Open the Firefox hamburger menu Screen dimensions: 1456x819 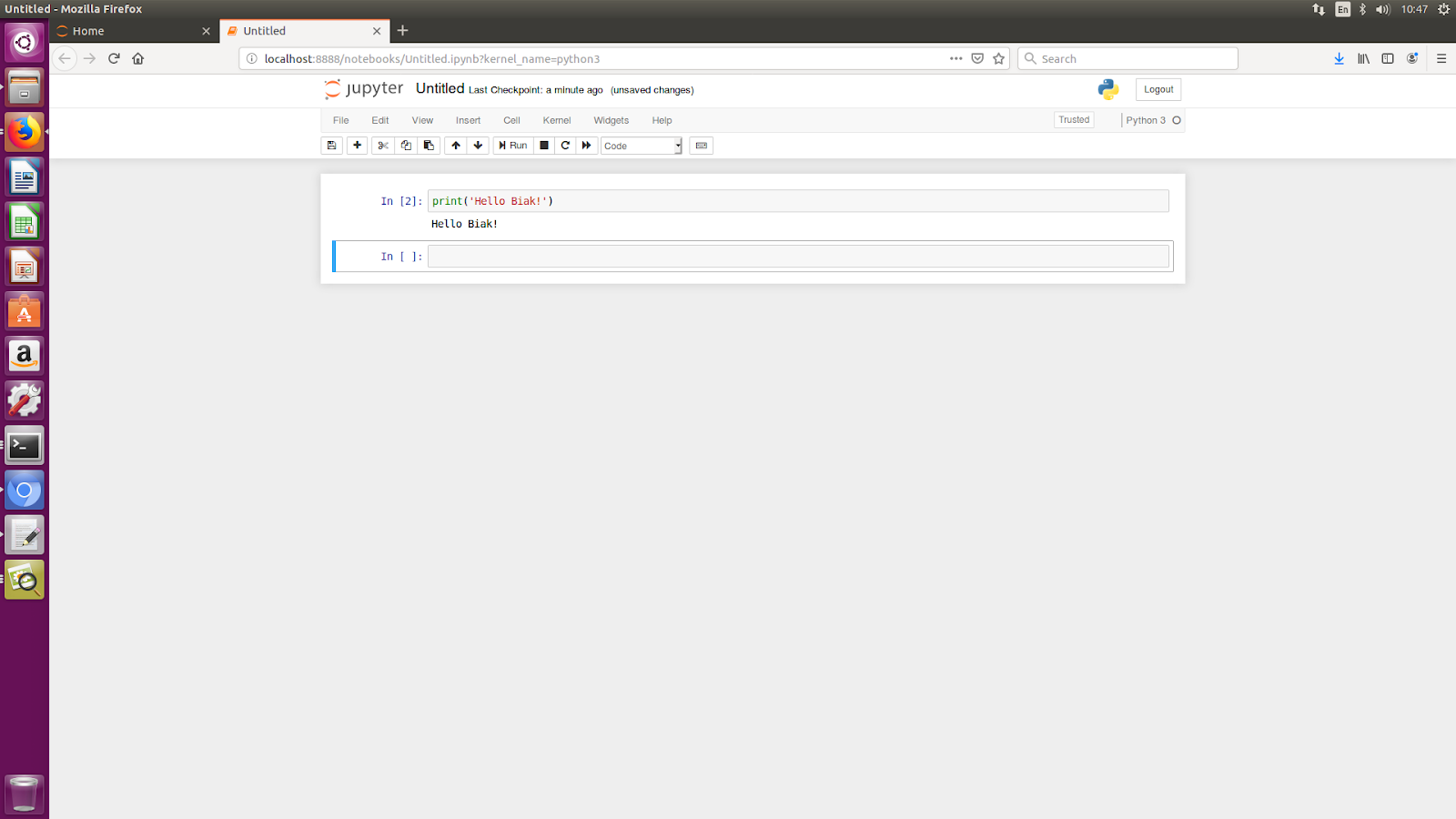(x=1441, y=58)
